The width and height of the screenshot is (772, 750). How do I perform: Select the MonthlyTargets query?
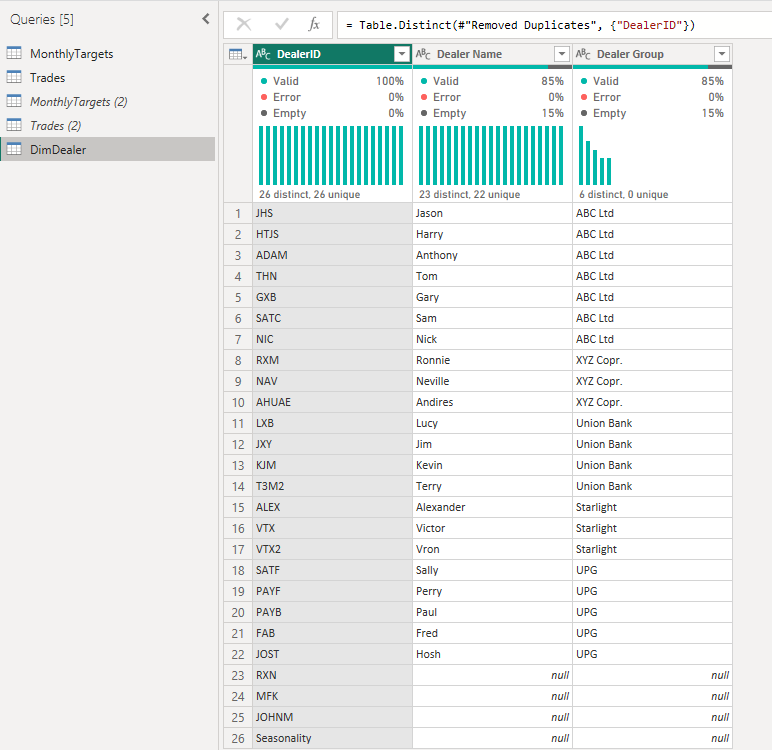[107, 54]
